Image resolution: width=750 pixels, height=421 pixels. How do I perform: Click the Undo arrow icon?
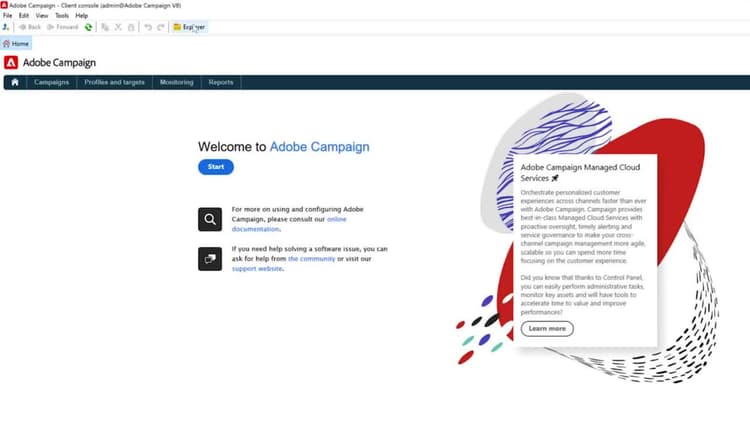[148, 27]
